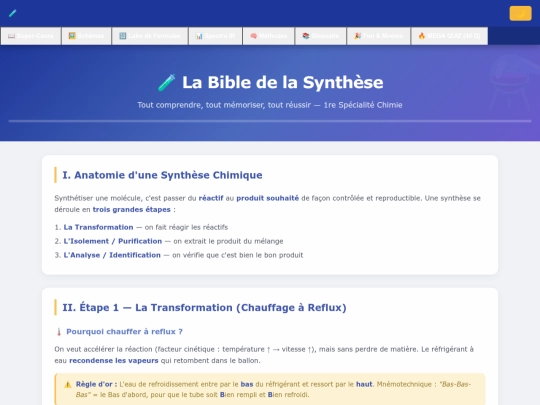The width and height of the screenshot is (540, 405).
Task: Click the list item 'L'Analyse / Identification'
Action: tap(112, 255)
